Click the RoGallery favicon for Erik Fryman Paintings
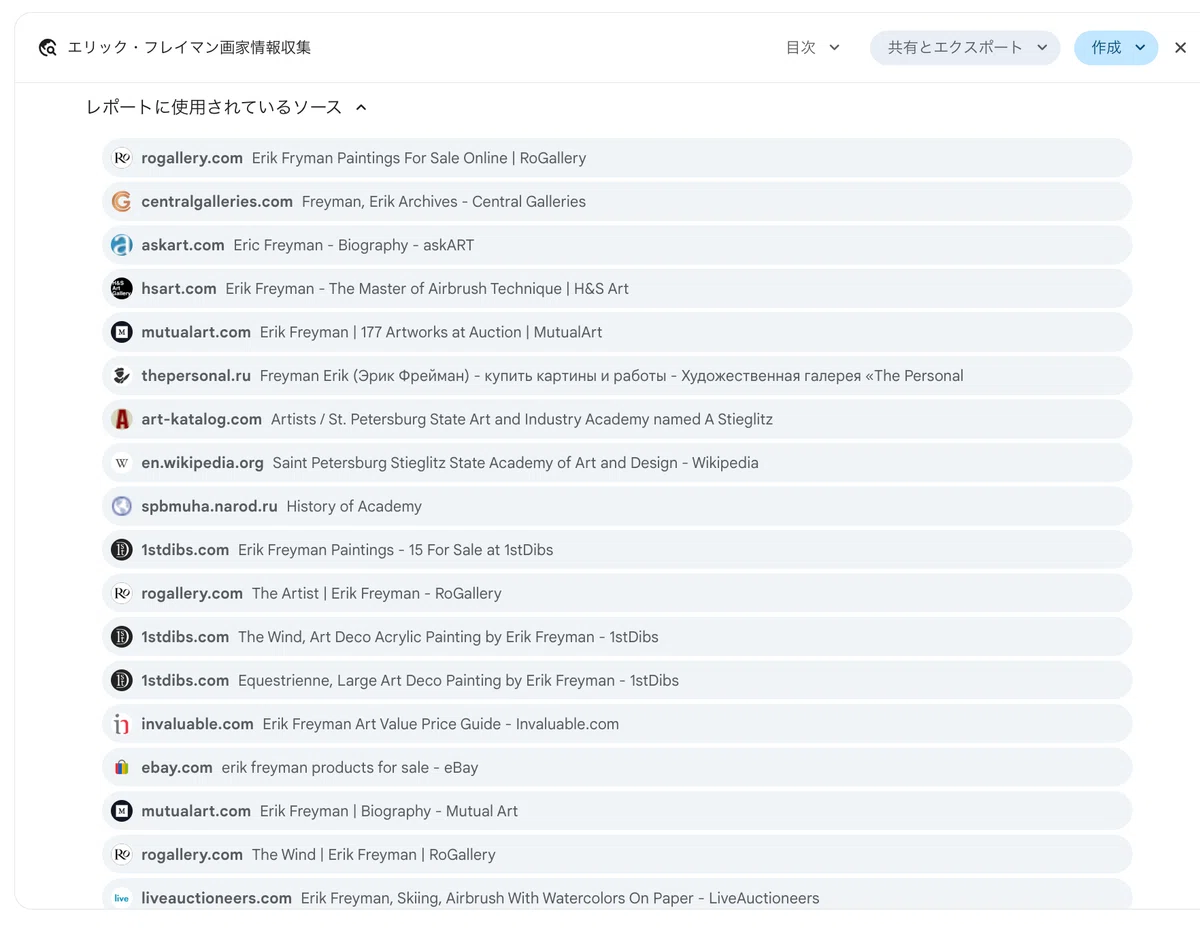 (122, 158)
